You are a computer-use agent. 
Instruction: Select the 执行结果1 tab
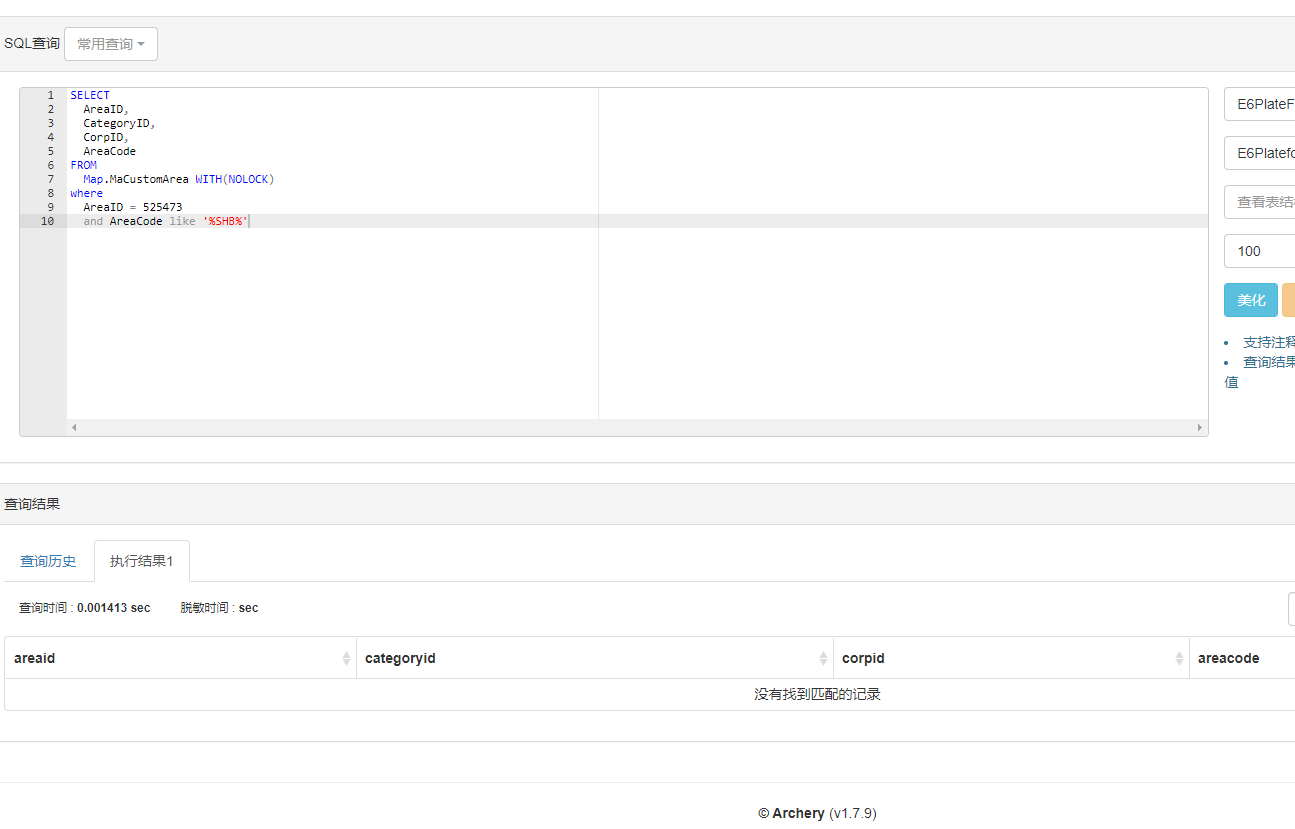[x=142, y=561]
